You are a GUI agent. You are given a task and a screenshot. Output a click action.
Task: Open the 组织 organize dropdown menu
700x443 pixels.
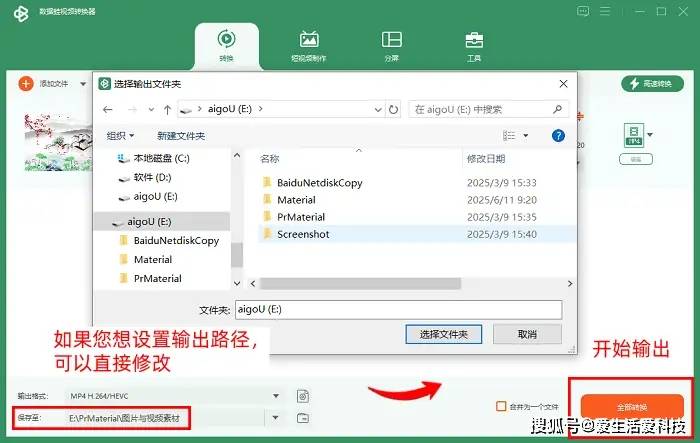(x=120, y=135)
